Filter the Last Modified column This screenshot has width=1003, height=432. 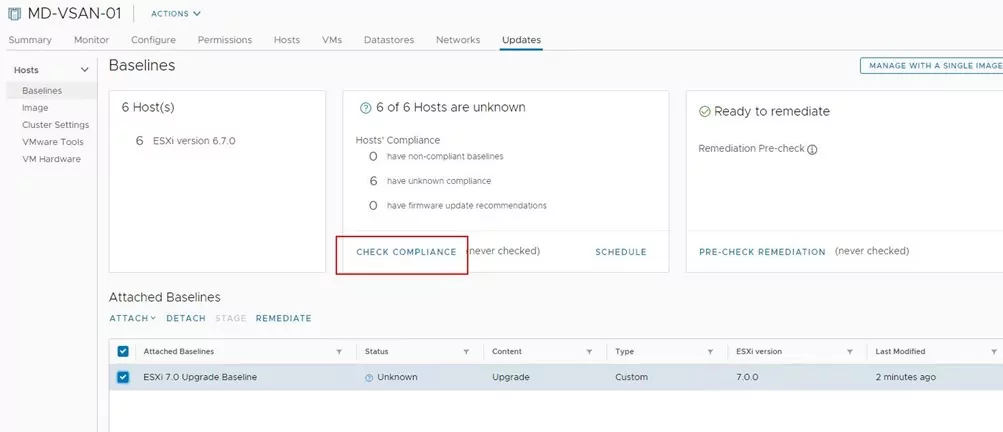point(994,352)
